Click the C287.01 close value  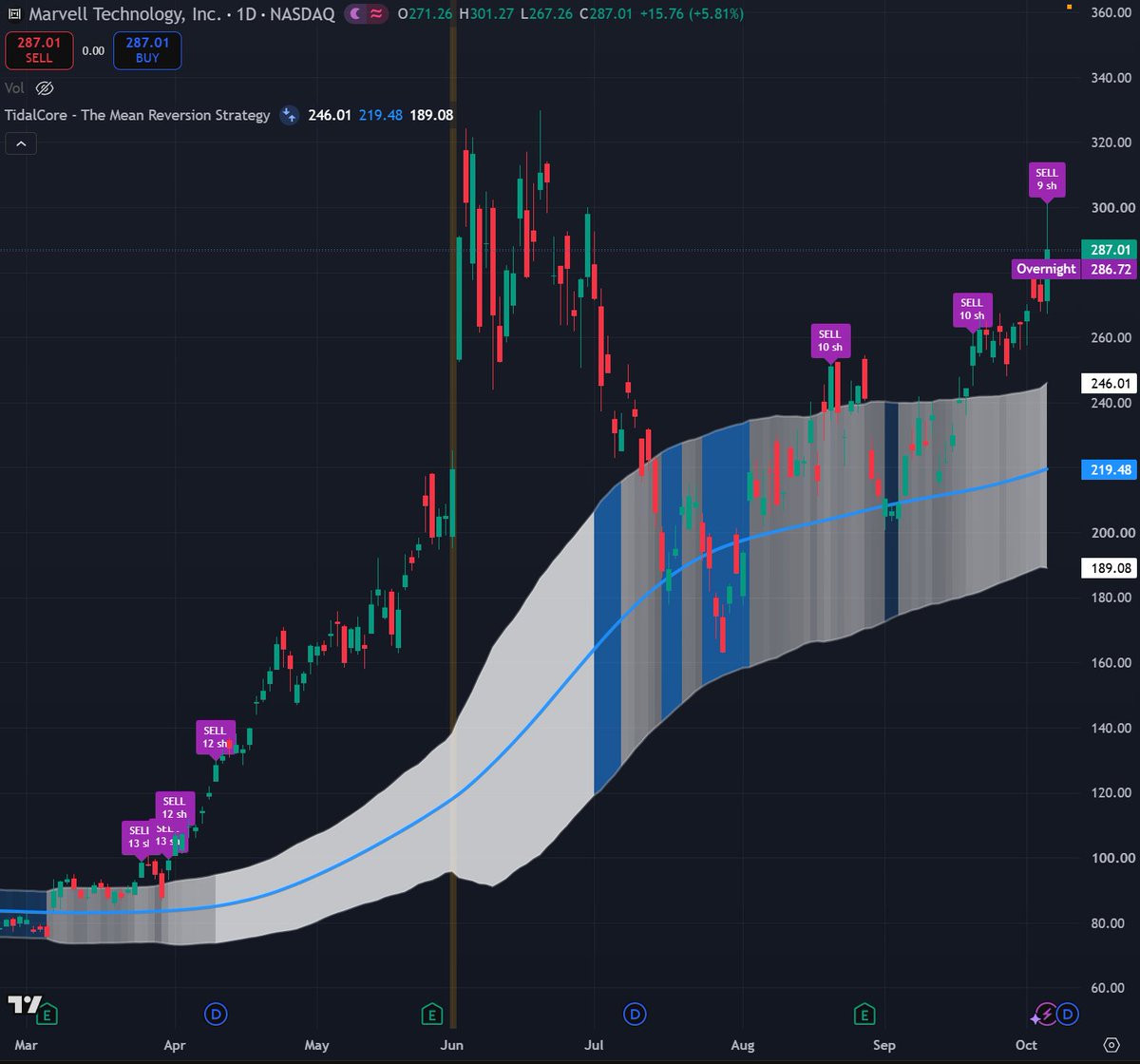(x=608, y=14)
